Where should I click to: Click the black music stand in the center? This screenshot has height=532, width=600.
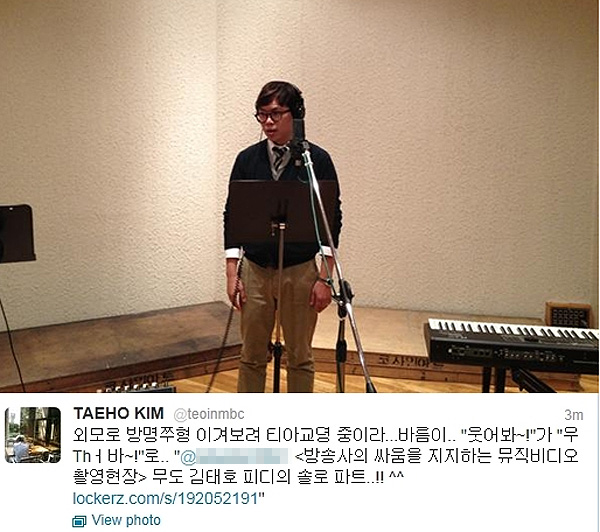pyautogui.click(x=282, y=212)
